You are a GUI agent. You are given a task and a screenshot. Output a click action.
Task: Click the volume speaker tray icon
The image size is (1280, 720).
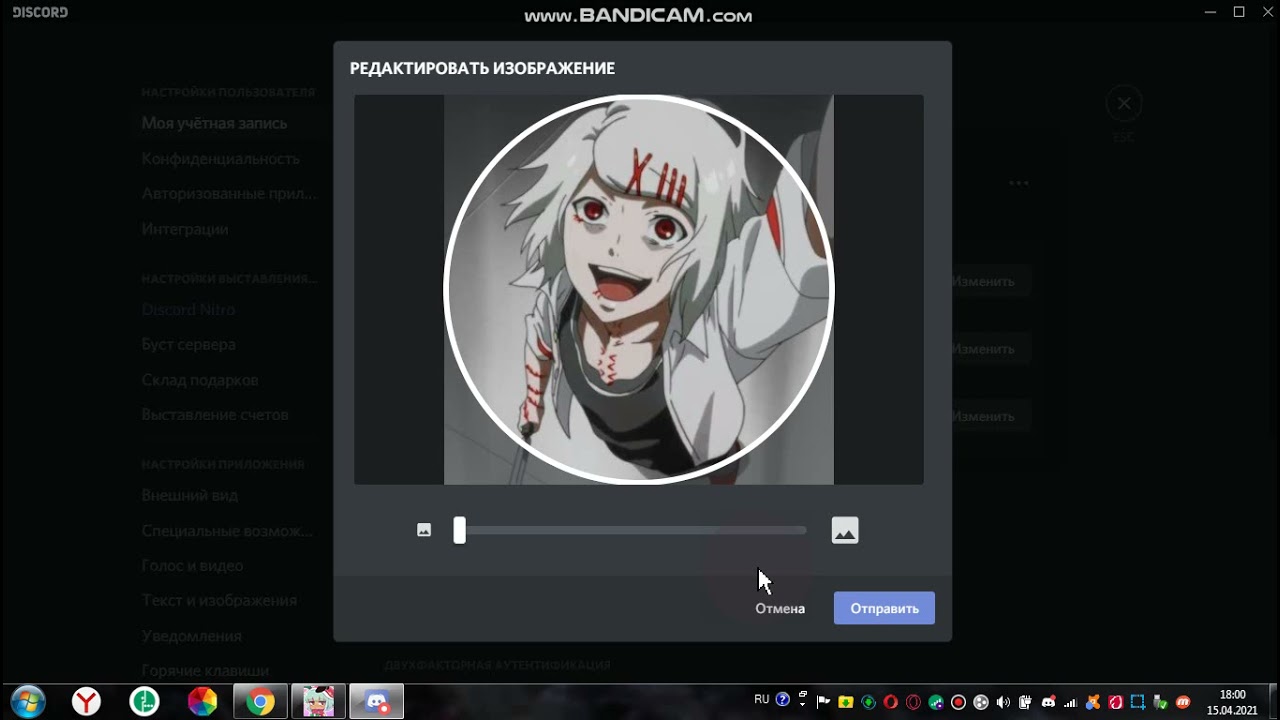[1003, 702]
